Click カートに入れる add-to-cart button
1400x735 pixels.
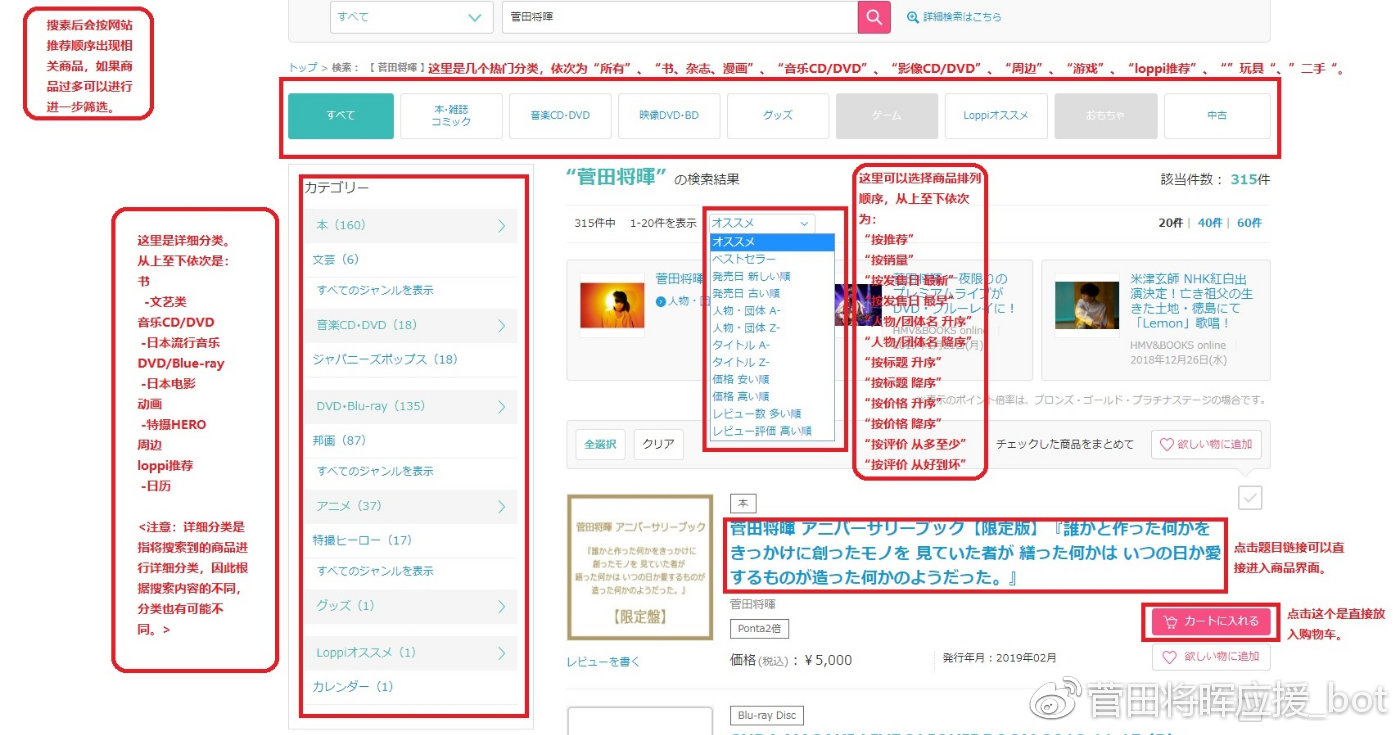click(1211, 622)
